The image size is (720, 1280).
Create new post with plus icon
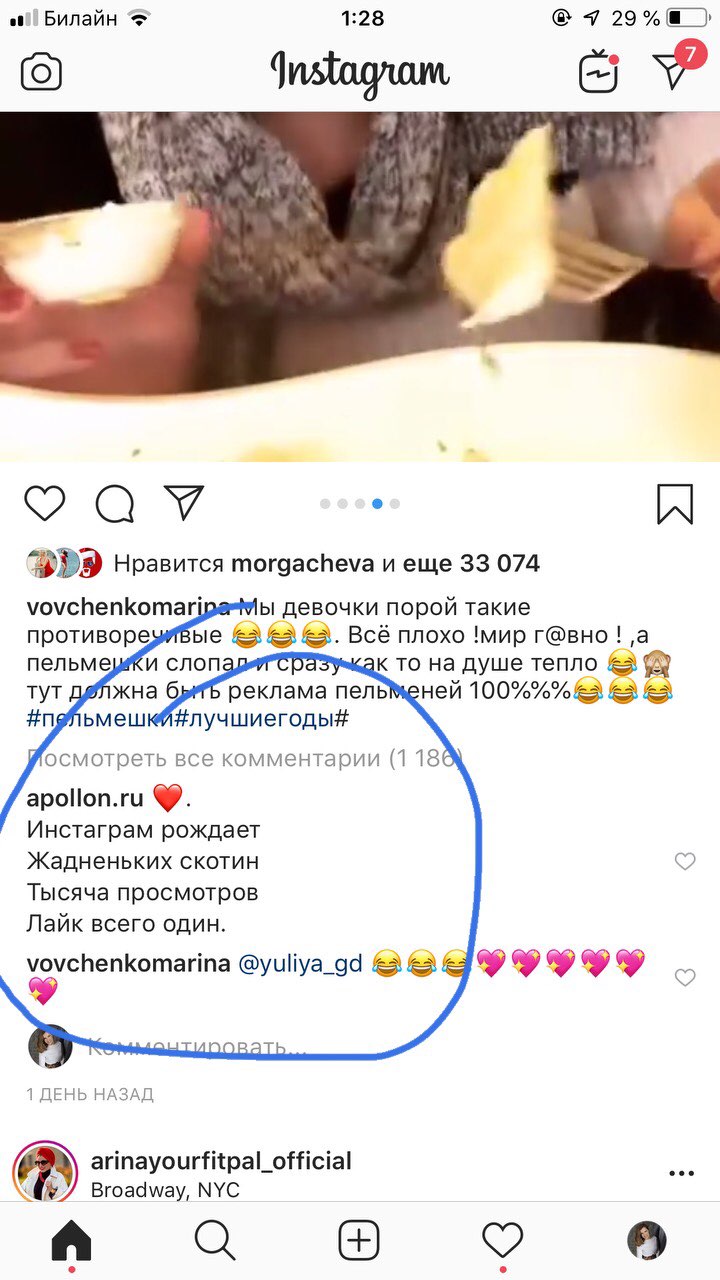click(359, 1241)
